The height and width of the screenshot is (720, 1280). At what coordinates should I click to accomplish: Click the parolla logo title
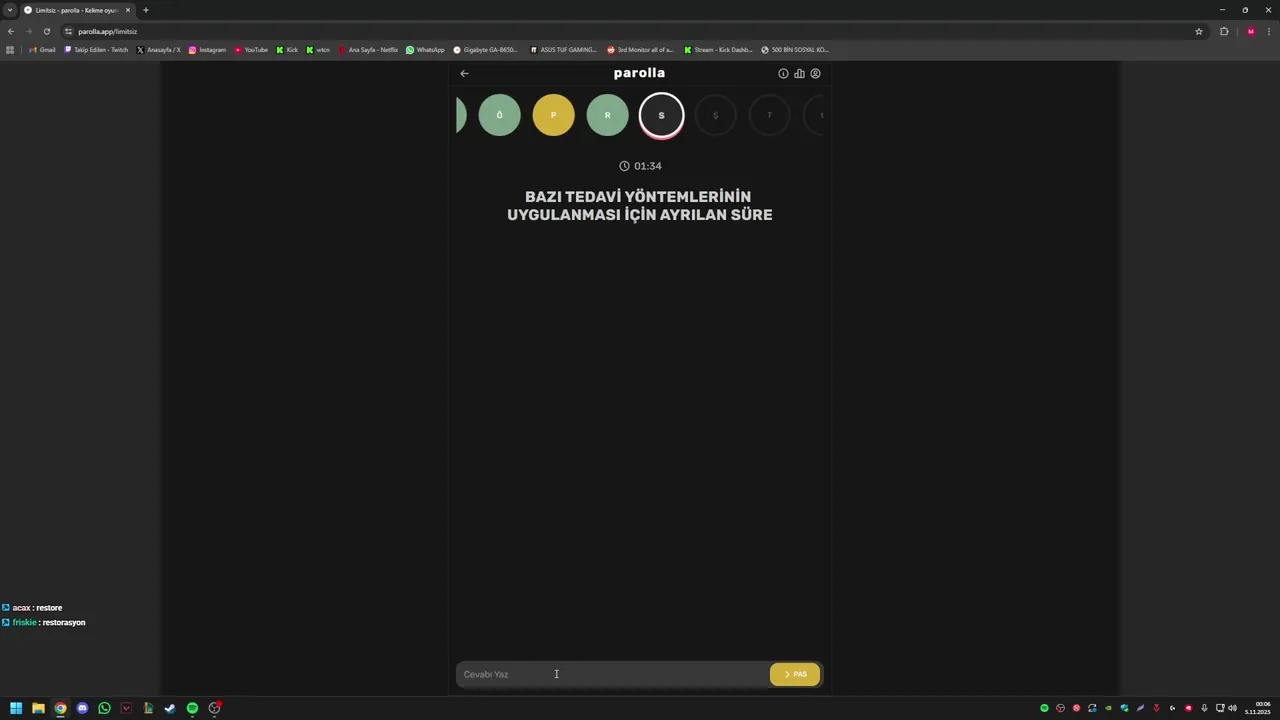click(639, 73)
